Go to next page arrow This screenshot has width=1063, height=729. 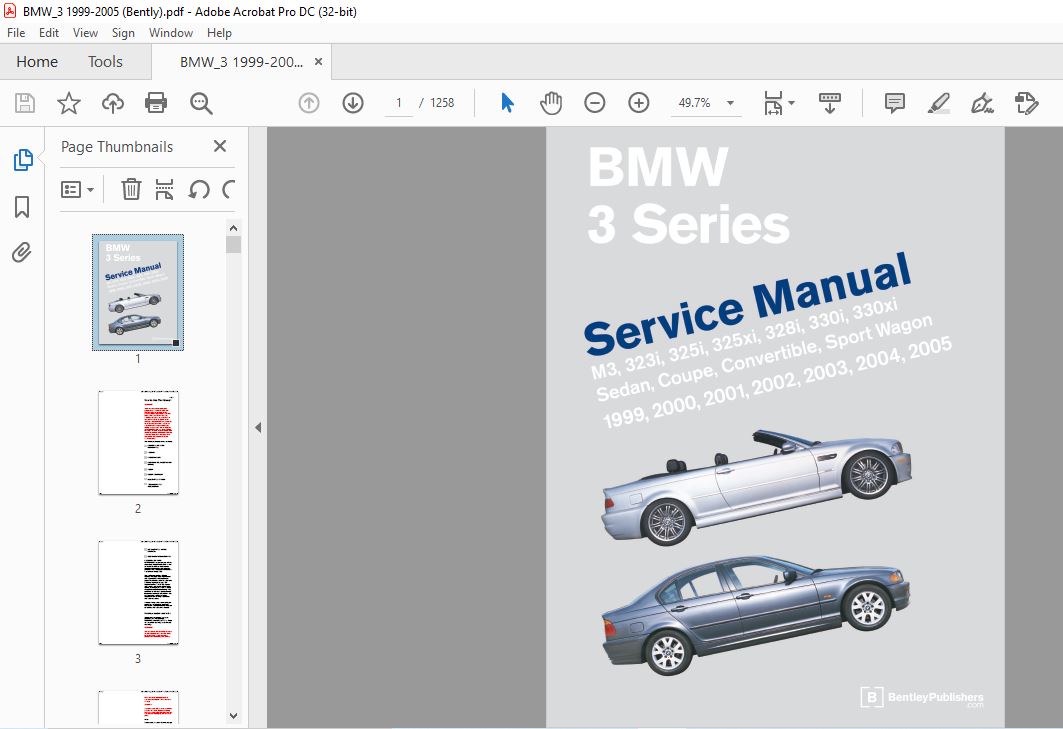pyautogui.click(x=353, y=103)
